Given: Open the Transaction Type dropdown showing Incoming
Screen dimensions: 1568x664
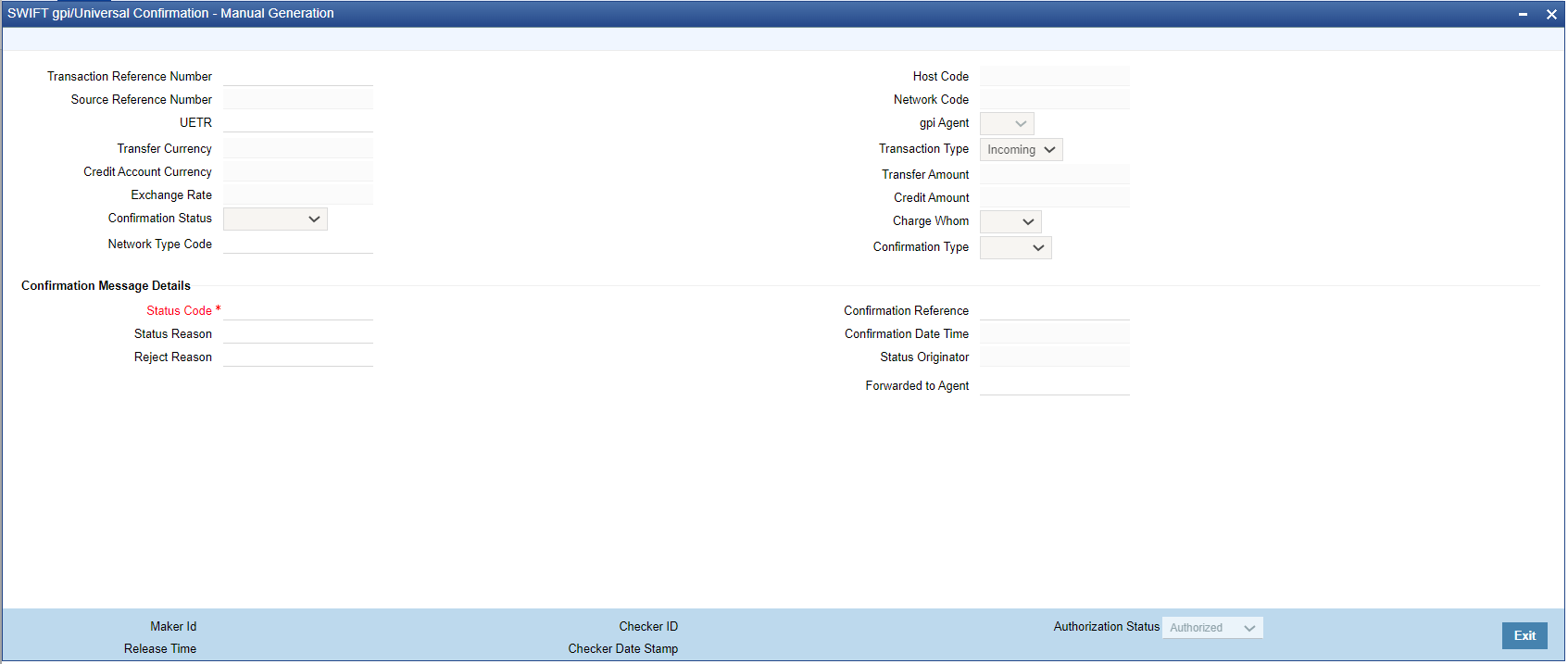Looking at the screenshot, I should (1021, 149).
